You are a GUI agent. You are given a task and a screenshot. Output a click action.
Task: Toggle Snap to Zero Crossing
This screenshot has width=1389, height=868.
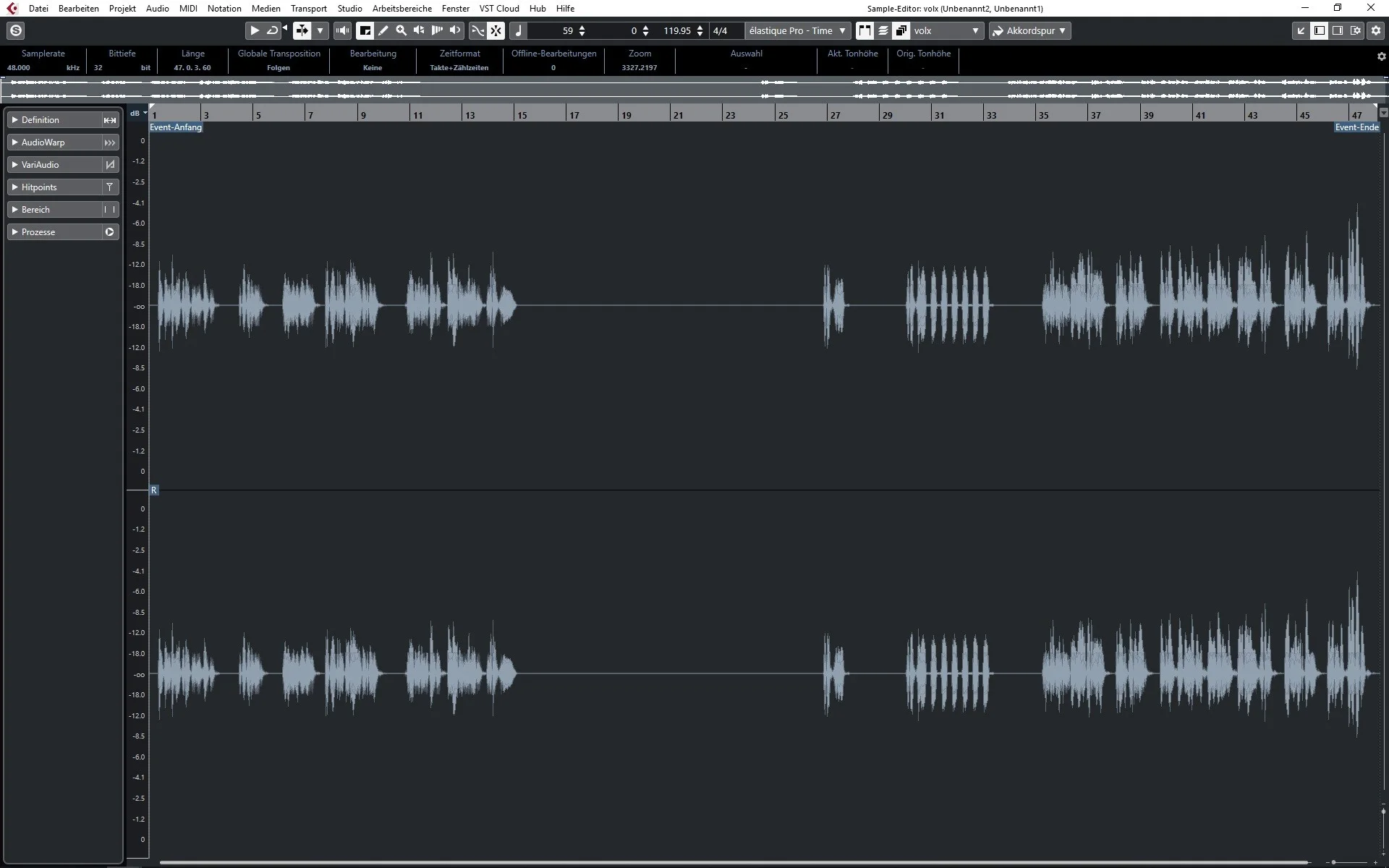coord(477,30)
